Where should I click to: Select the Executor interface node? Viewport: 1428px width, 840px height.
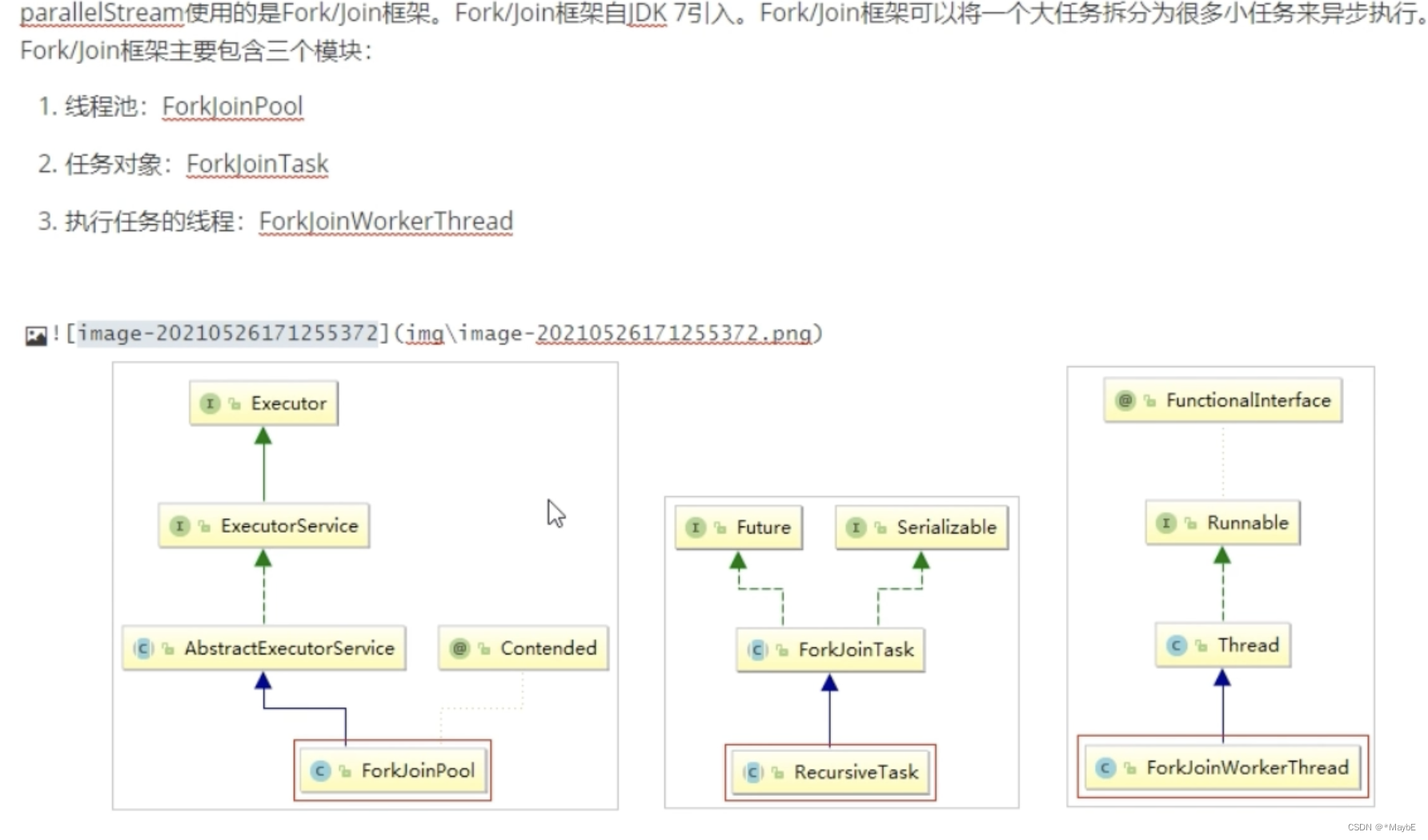[x=263, y=403]
